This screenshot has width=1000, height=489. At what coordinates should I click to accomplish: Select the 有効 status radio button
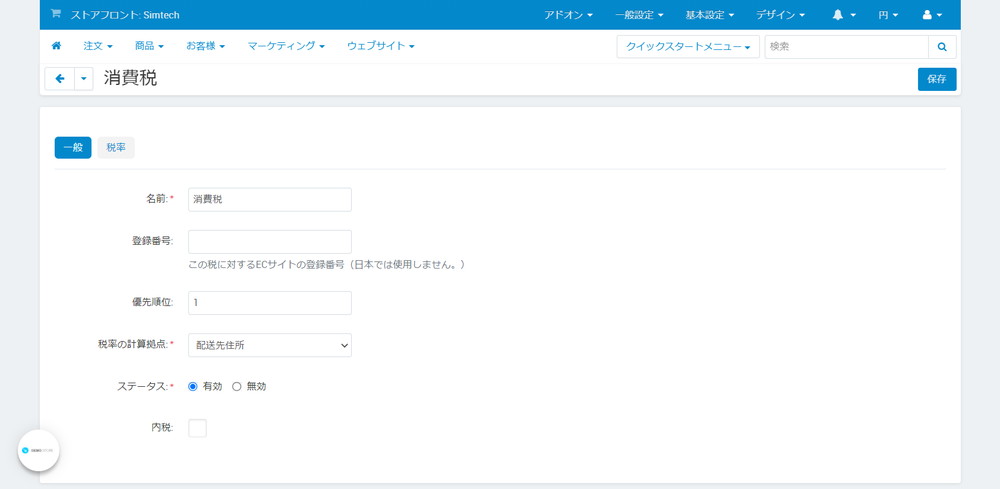click(x=193, y=386)
